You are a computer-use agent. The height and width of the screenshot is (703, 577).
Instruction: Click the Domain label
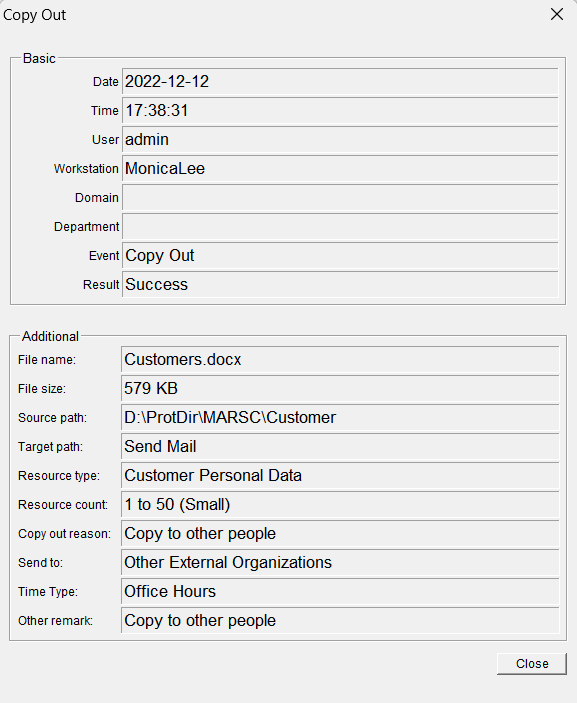click(x=97, y=198)
